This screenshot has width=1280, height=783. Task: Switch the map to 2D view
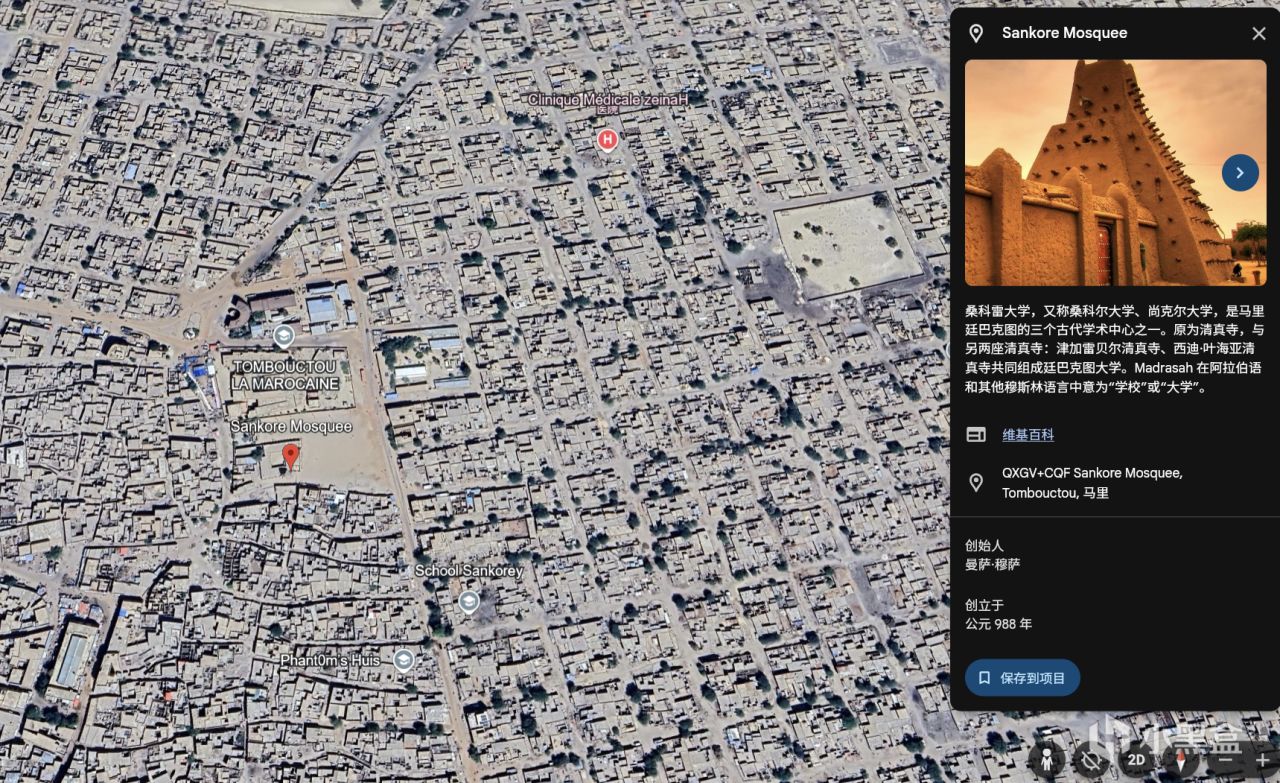[x=1136, y=760]
